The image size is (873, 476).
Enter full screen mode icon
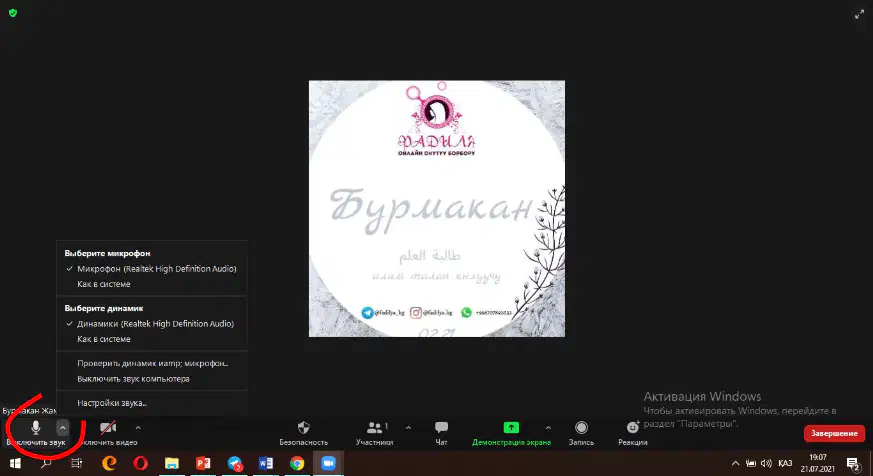tap(859, 14)
